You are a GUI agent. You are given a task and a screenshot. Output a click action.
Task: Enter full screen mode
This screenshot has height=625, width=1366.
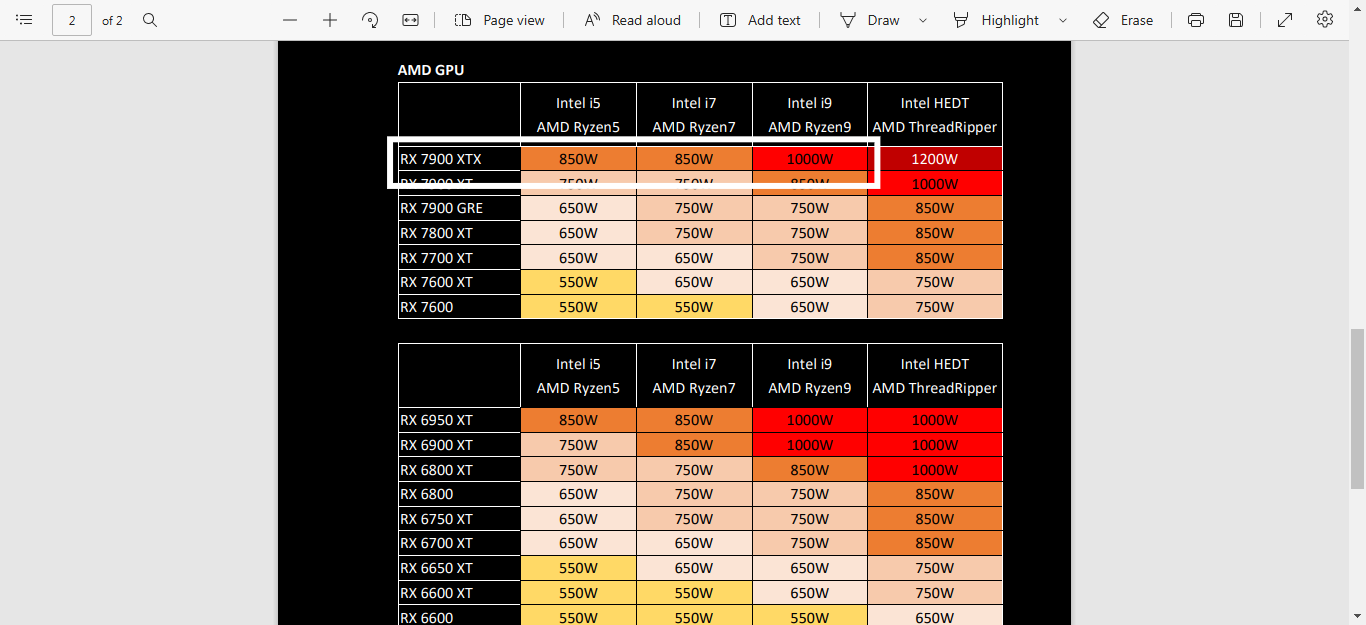1285,20
